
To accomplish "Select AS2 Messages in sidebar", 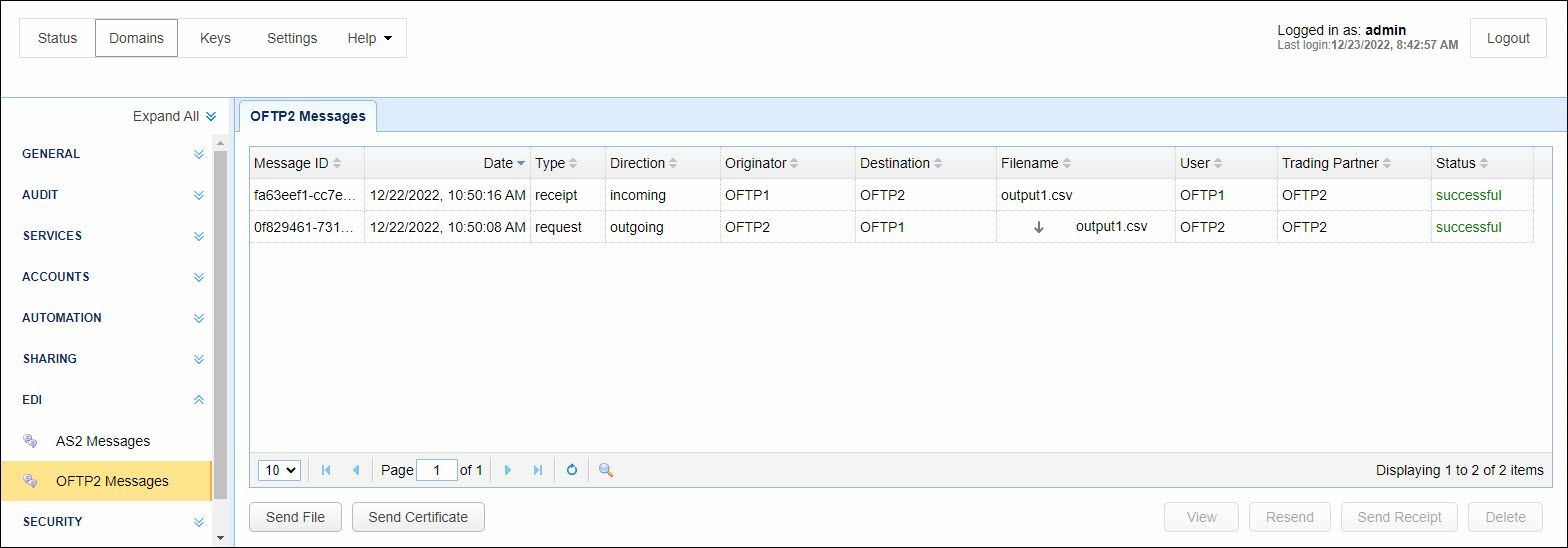I will (x=103, y=441).
